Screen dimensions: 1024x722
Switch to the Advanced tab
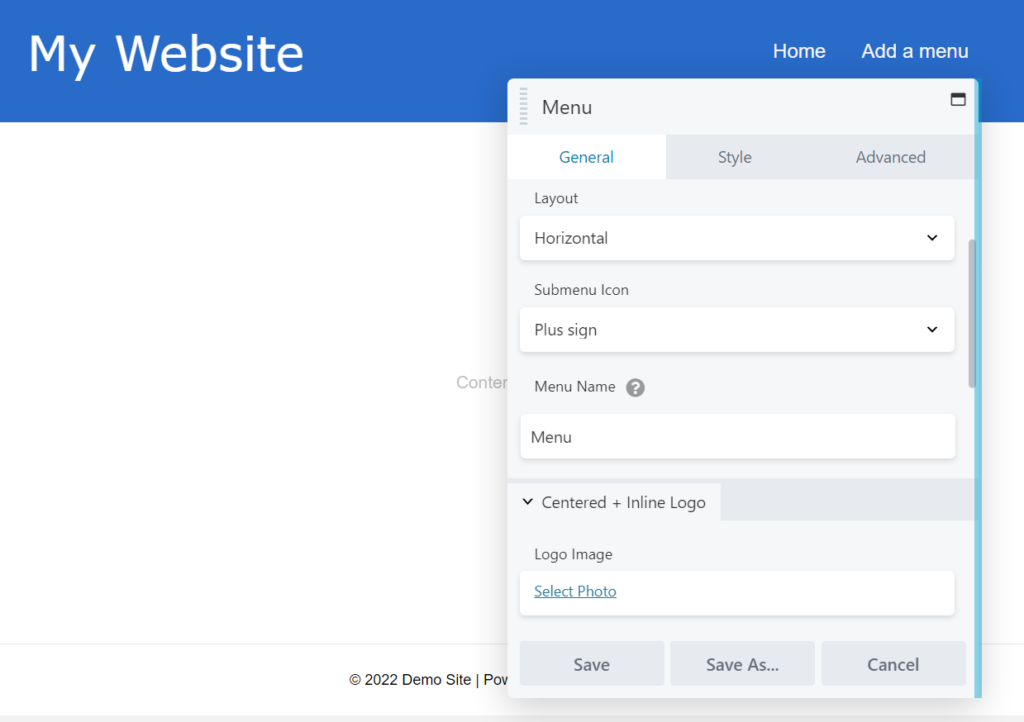(890, 157)
